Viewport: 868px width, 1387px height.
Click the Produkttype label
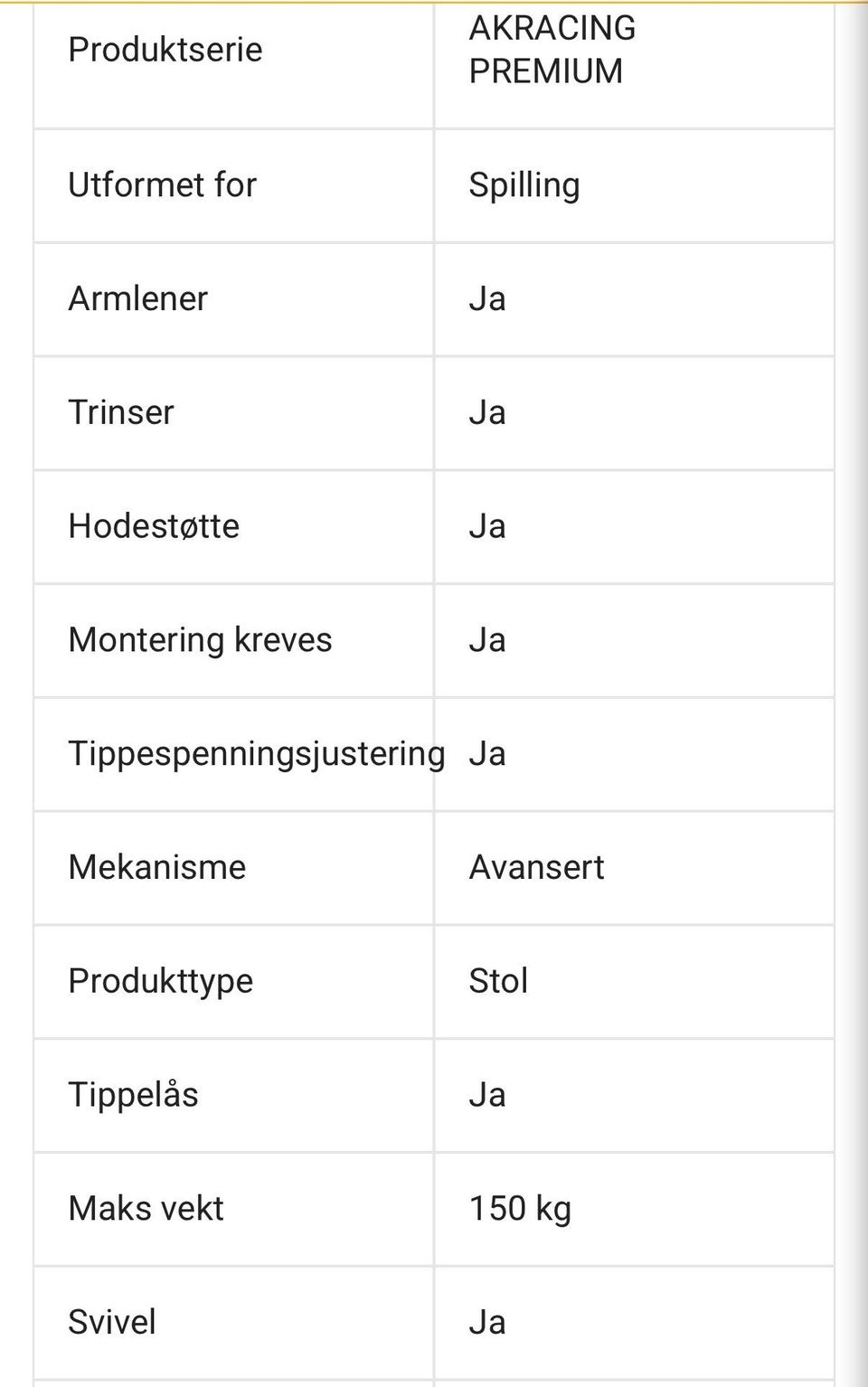(x=161, y=982)
